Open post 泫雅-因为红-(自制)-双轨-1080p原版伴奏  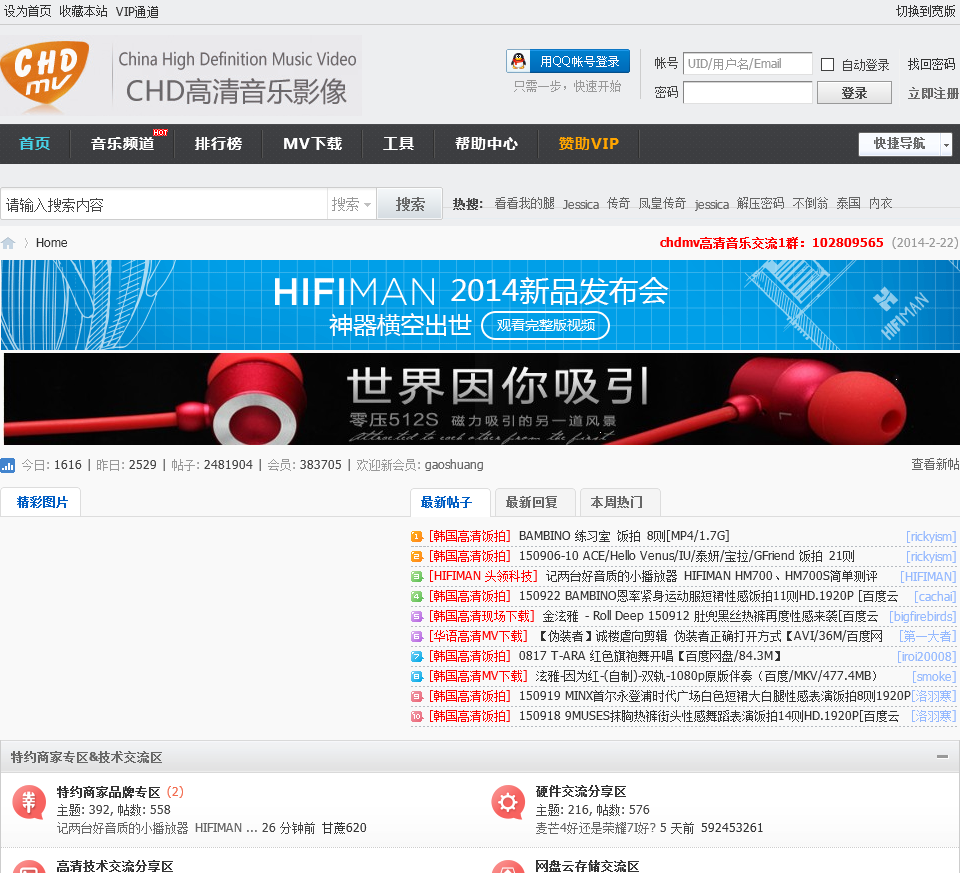706,676
